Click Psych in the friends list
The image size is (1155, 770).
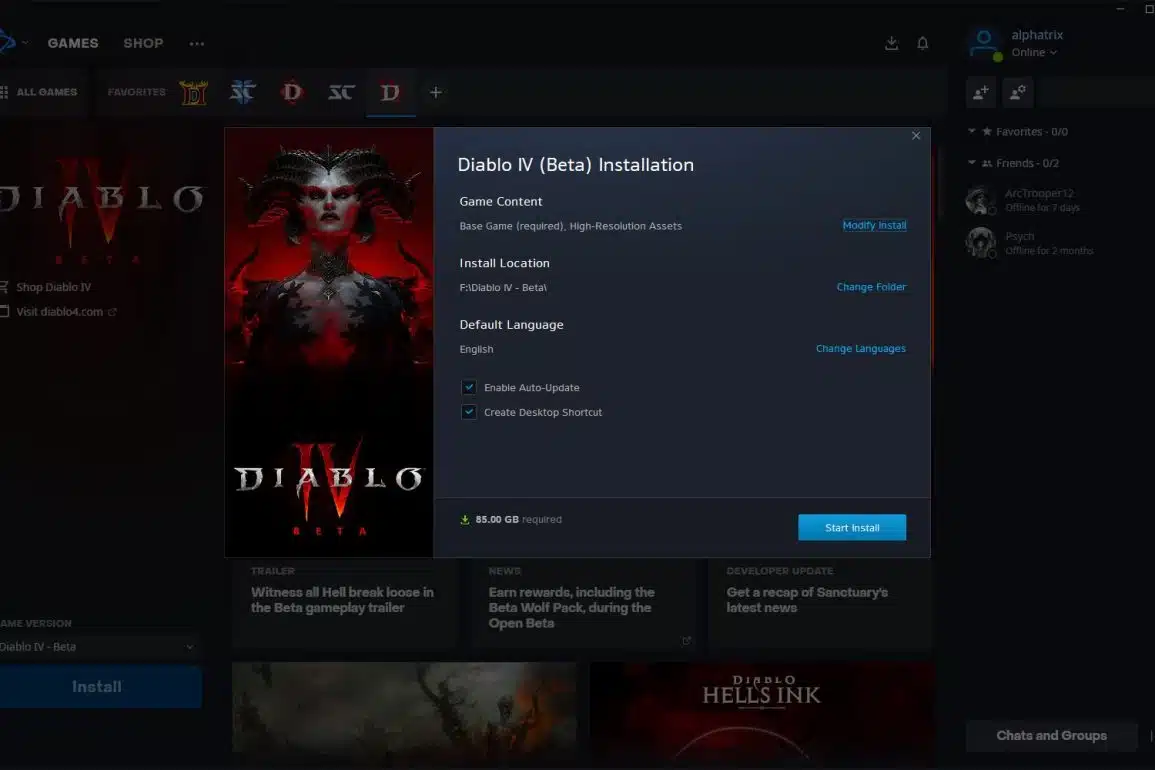(x=1019, y=236)
